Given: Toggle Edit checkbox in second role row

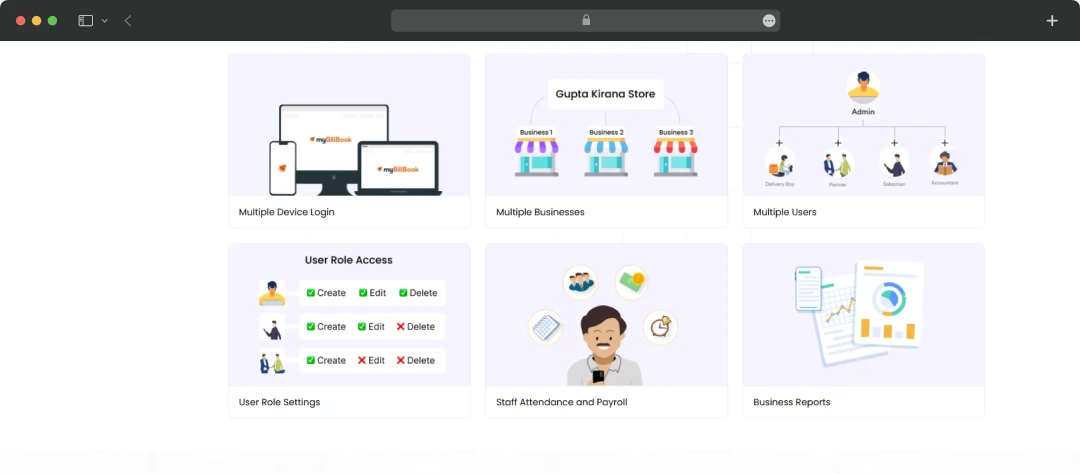Looking at the screenshot, I should [x=362, y=327].
